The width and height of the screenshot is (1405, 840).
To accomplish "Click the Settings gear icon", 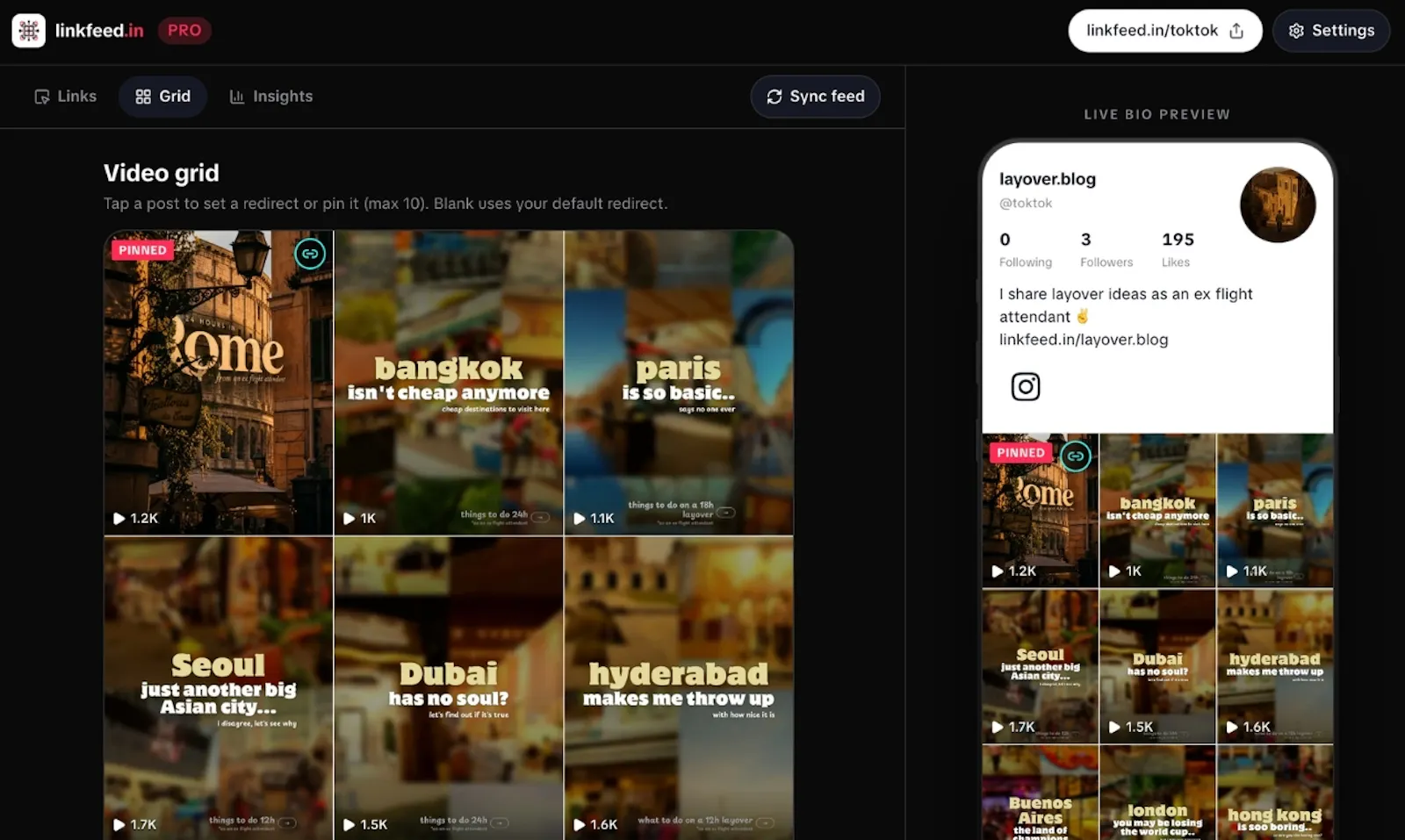I will tap(1296, 31).
